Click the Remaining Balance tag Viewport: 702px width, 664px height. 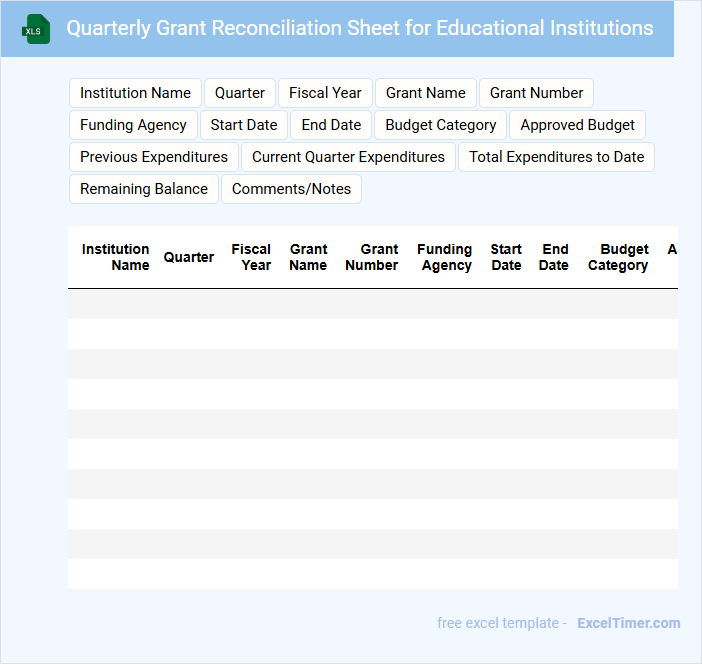point(144,189)
